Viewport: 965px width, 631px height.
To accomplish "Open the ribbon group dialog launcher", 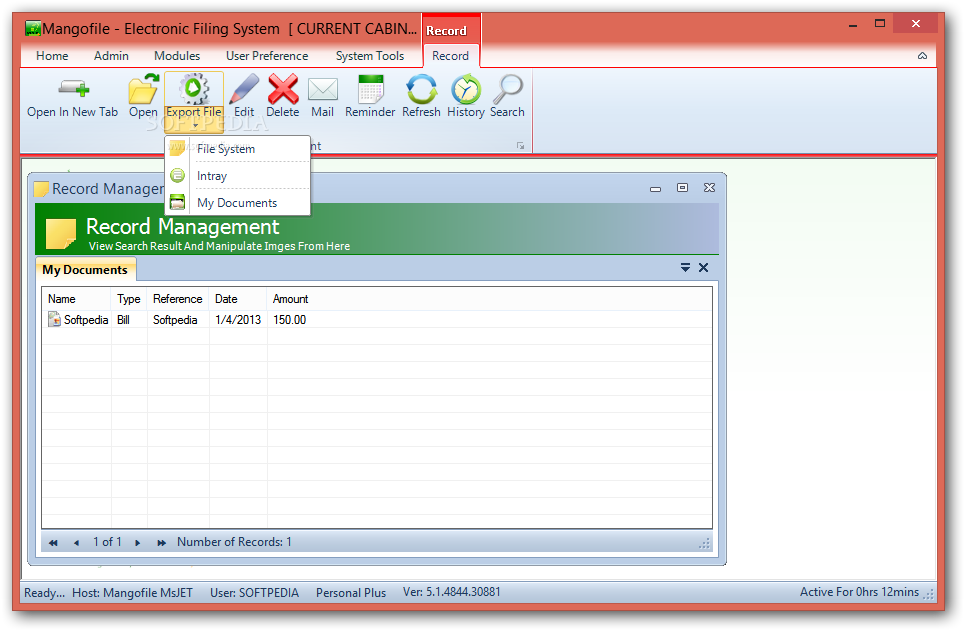I will point(521,146).
